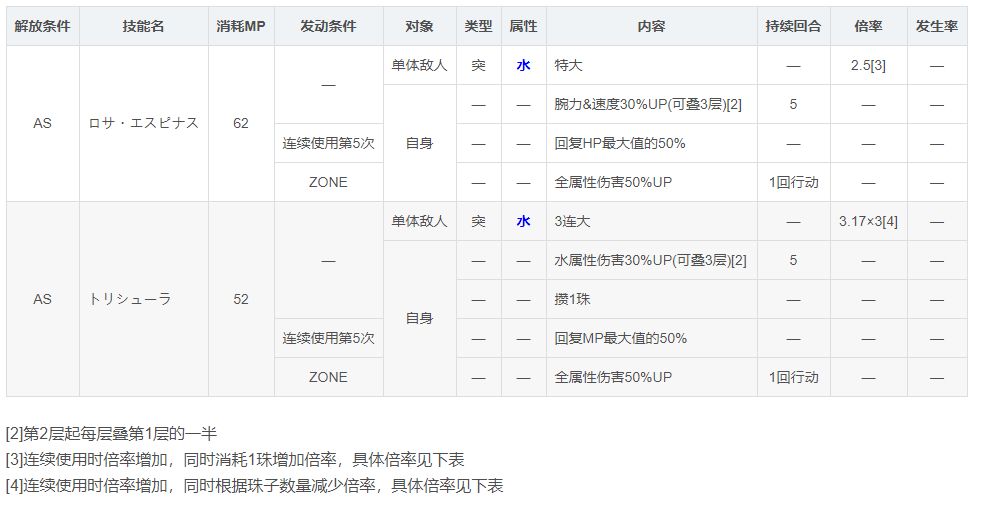This screenshot has width=983, height=507.
Task: Select the 水属性伤害30%UP content cell
Action: point(650,260)
